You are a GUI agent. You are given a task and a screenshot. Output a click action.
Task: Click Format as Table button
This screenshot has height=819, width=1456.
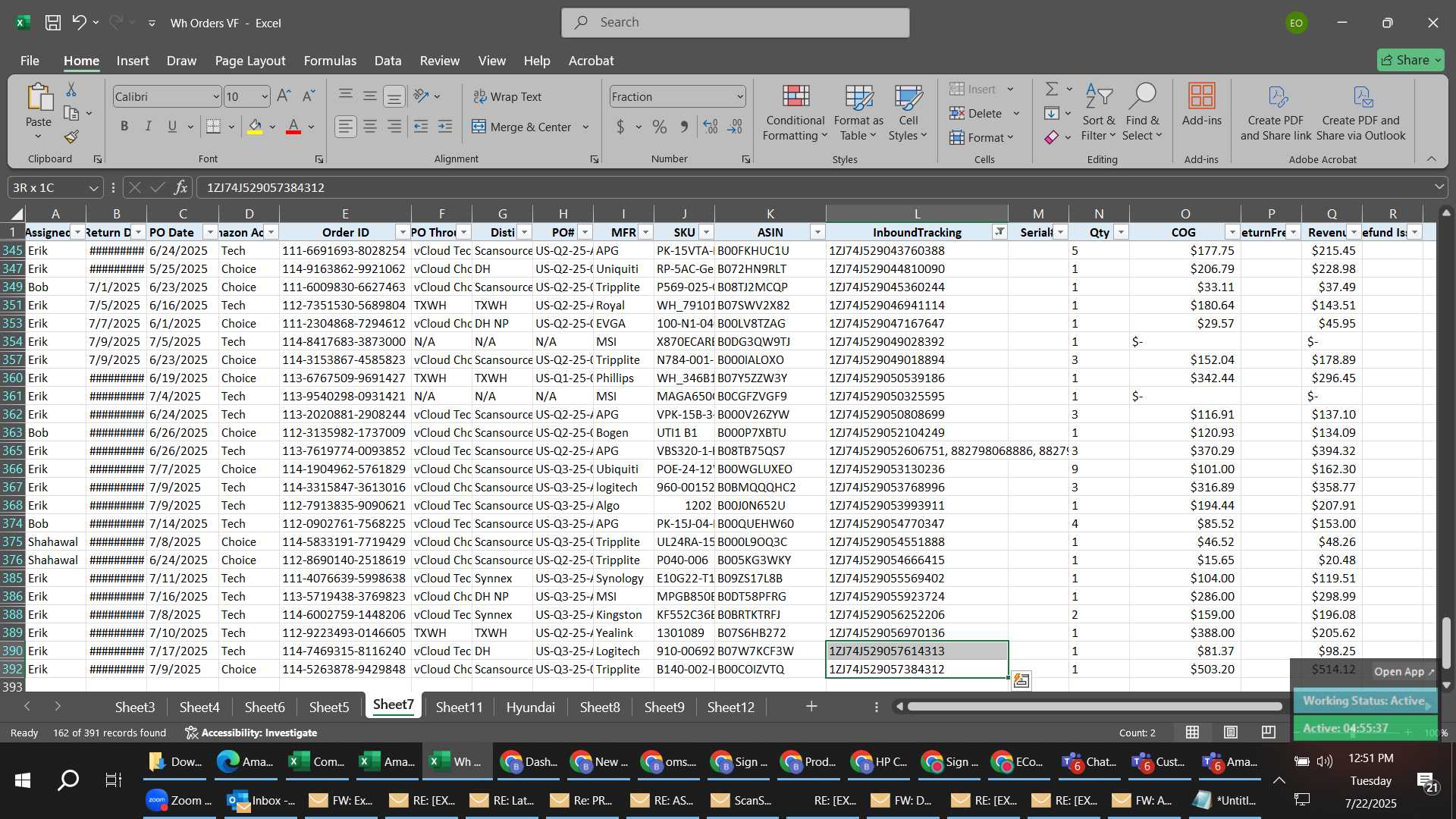(x=858, y=112)
